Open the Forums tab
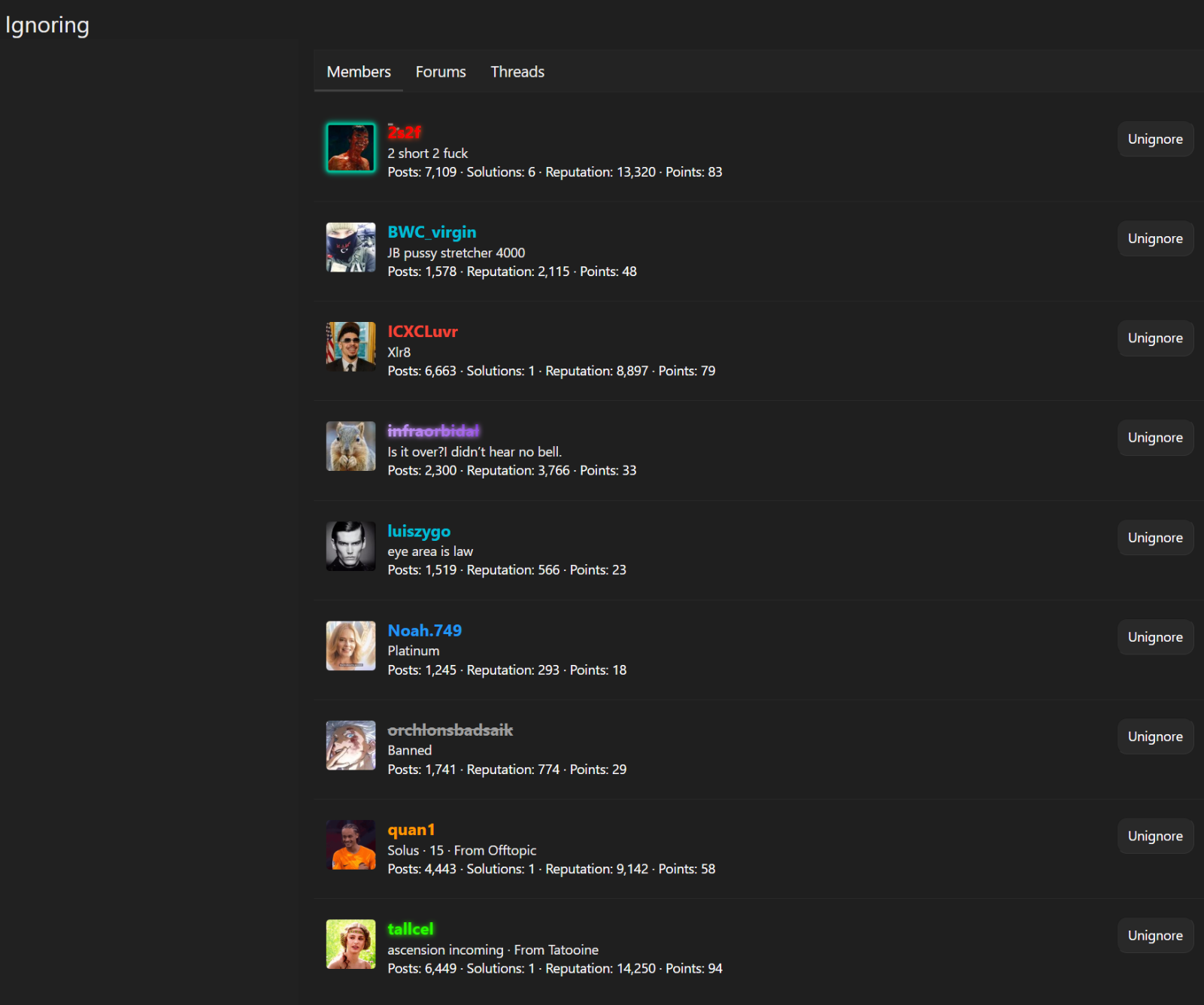Image resolution: width=1204 pixels, height=1005 pixels. point(441,71)
